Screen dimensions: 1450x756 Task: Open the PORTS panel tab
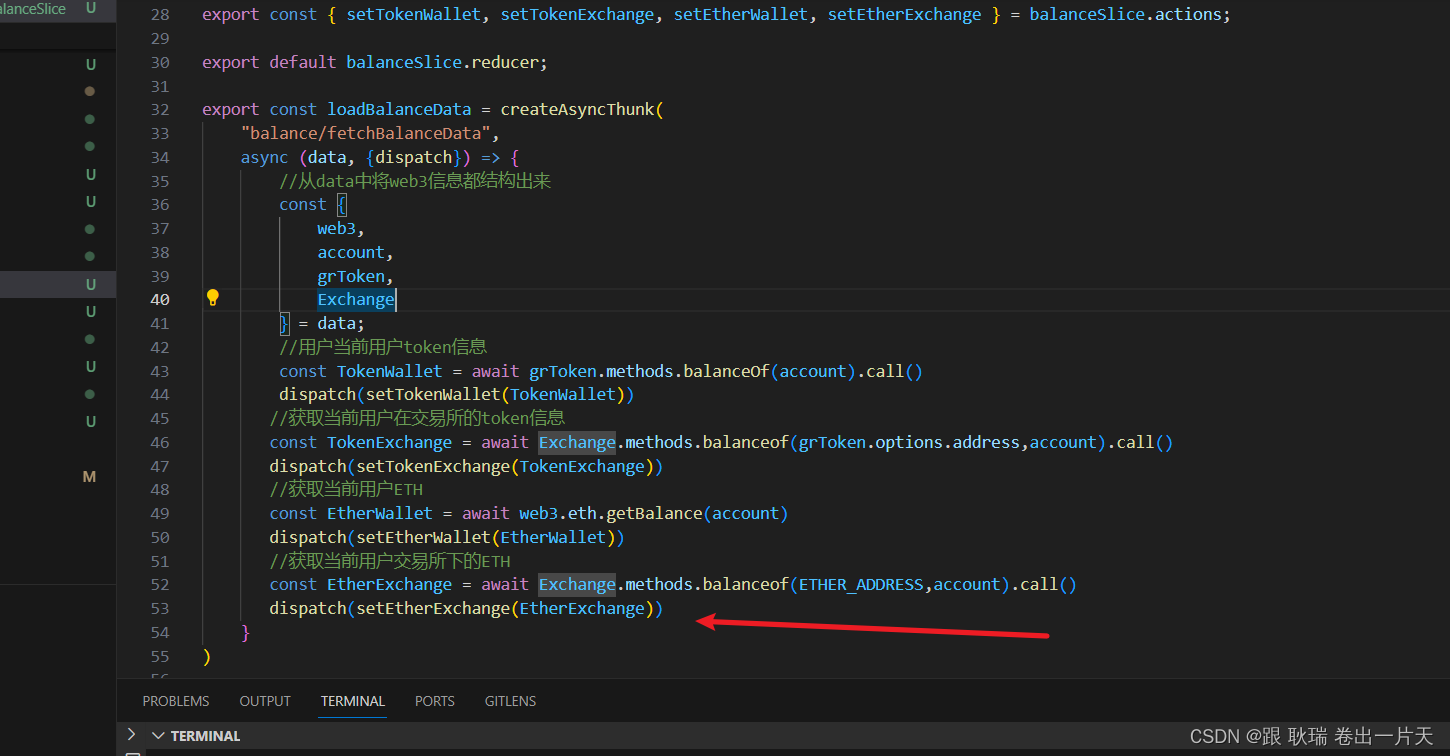coord(435,701)
